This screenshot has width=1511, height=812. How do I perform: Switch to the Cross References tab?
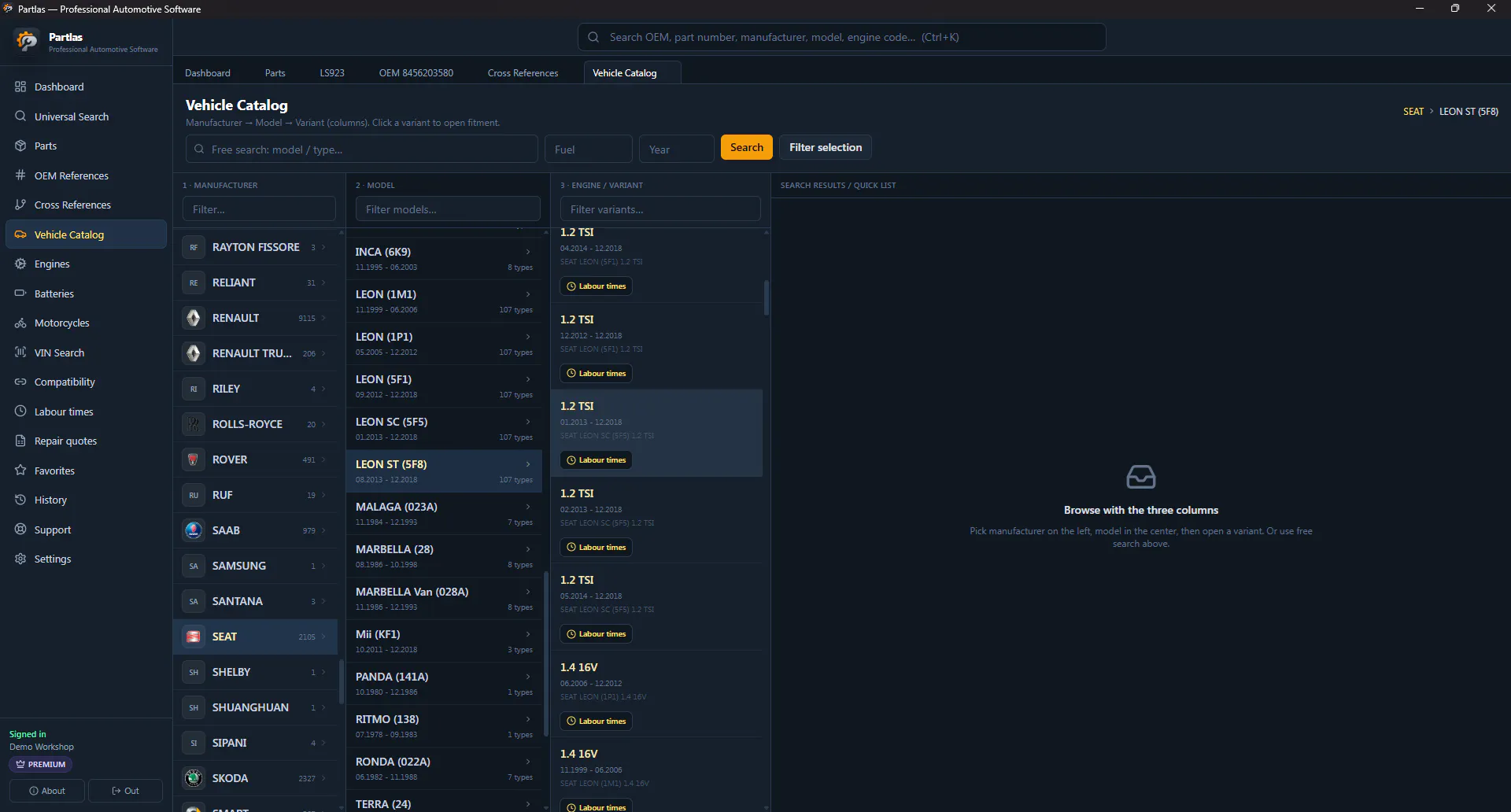click(523, 73)
